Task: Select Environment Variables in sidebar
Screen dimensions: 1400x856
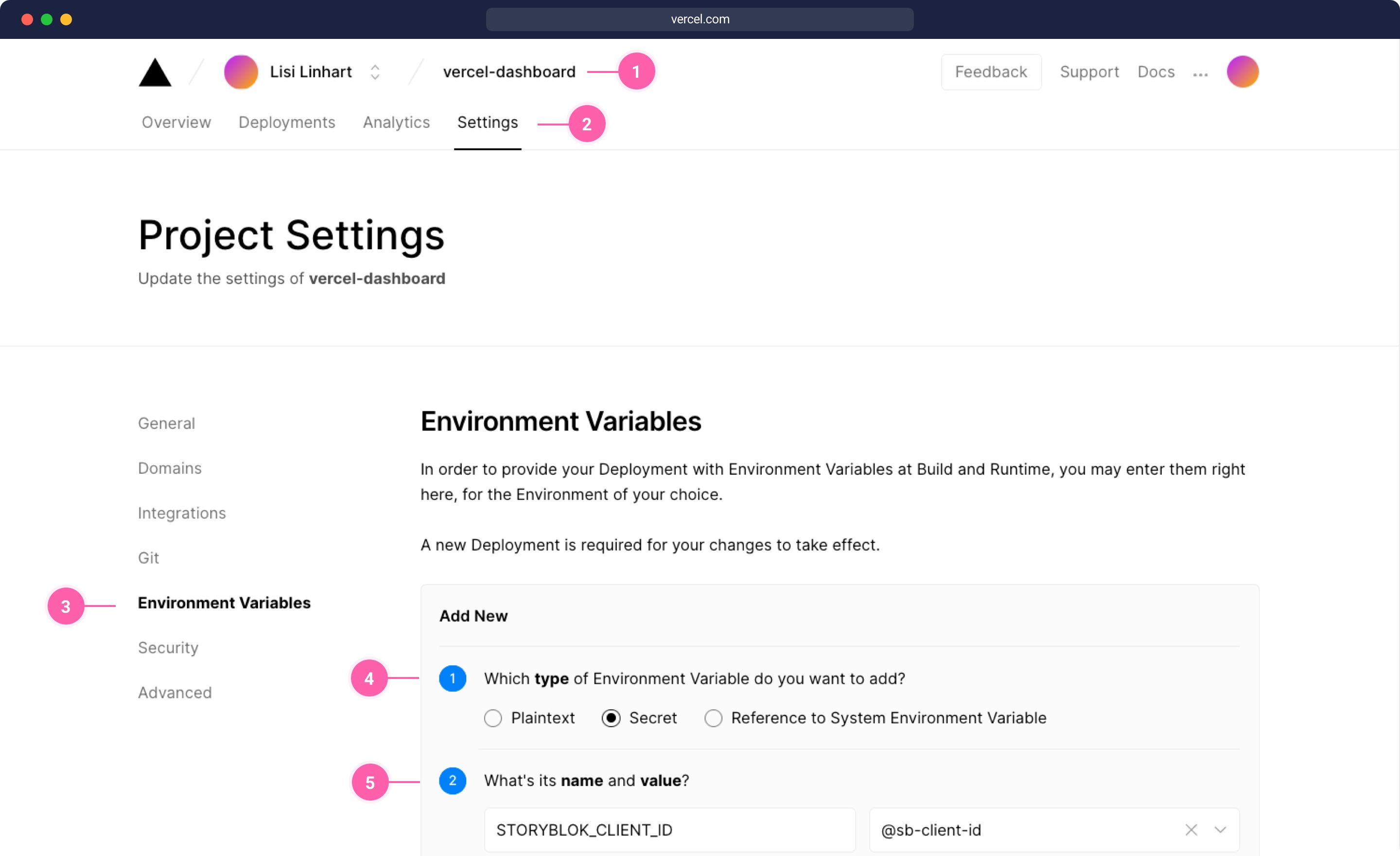Action: [x=224, y=603]
